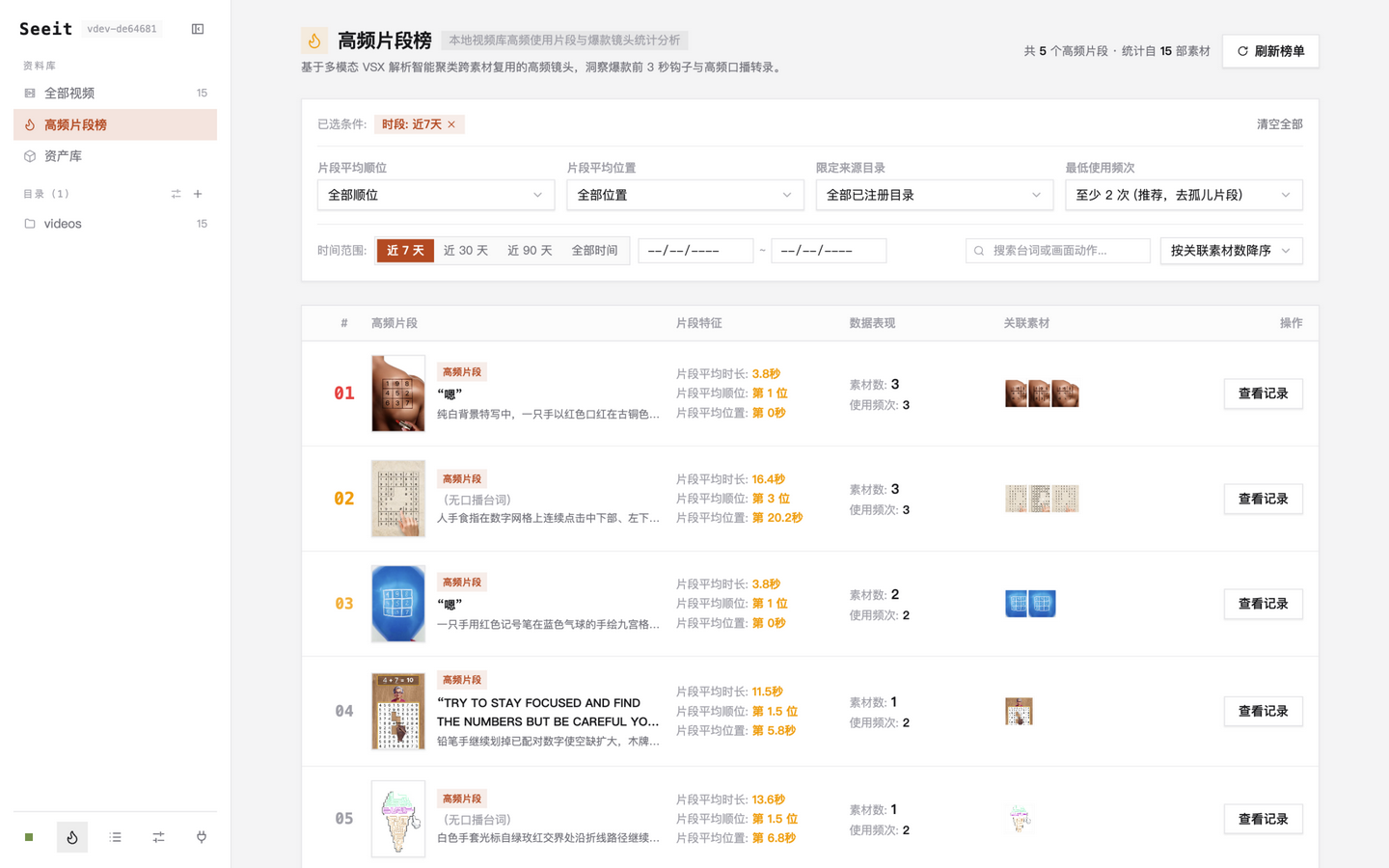
Task: Click 清空全部 to clear filters
Action: click(x=1279, y=124)
